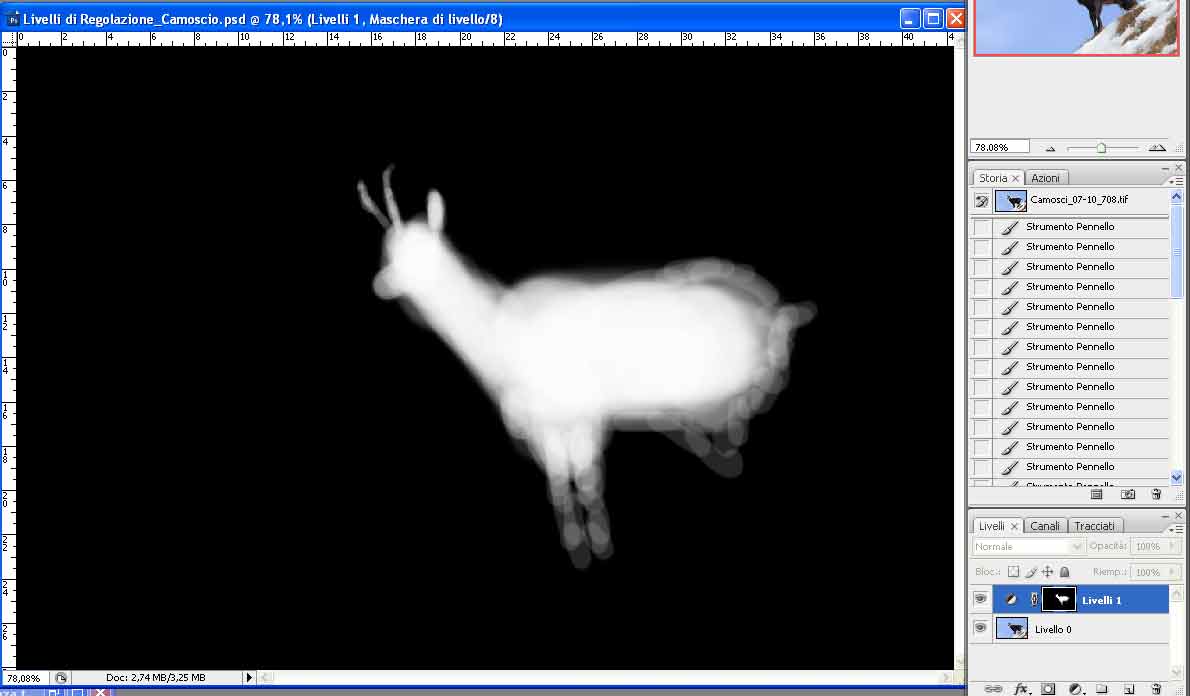The image size is (1190, 696).
Task: Click the Add layer mask icon
Action: pos(1048,689)
